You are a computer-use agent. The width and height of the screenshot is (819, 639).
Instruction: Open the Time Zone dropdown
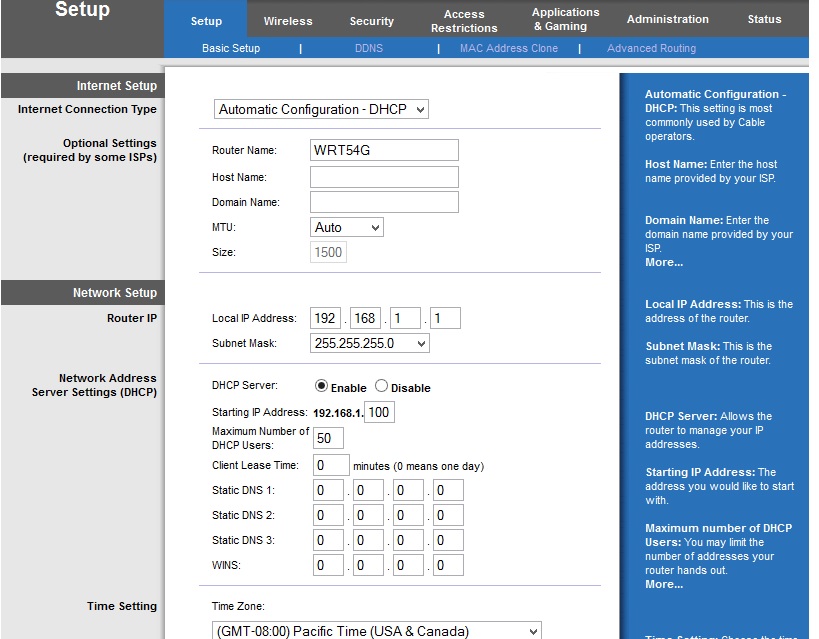[x=377, y=631]
